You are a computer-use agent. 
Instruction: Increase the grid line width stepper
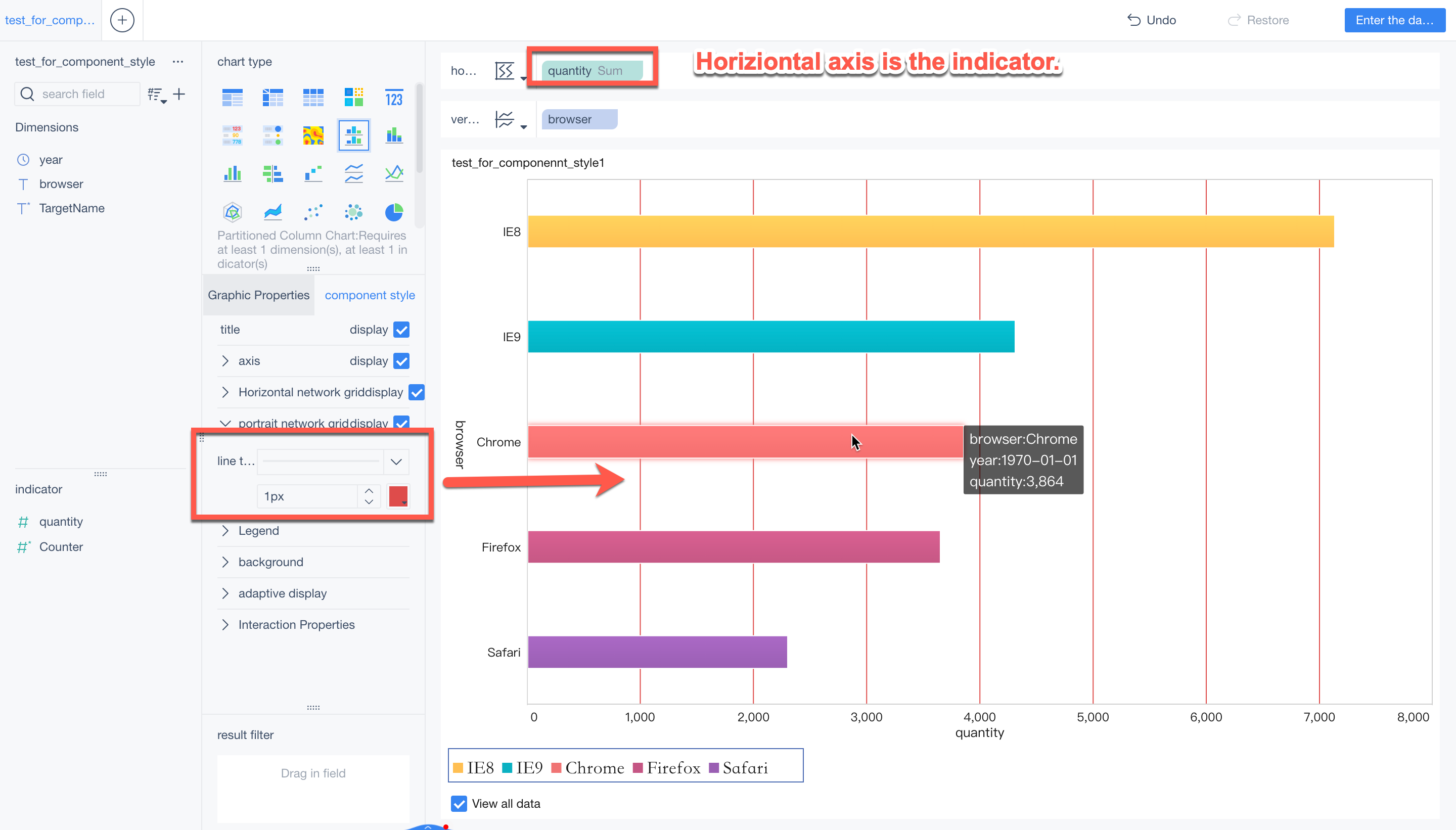pyautogui.click(x=369, y=491)
